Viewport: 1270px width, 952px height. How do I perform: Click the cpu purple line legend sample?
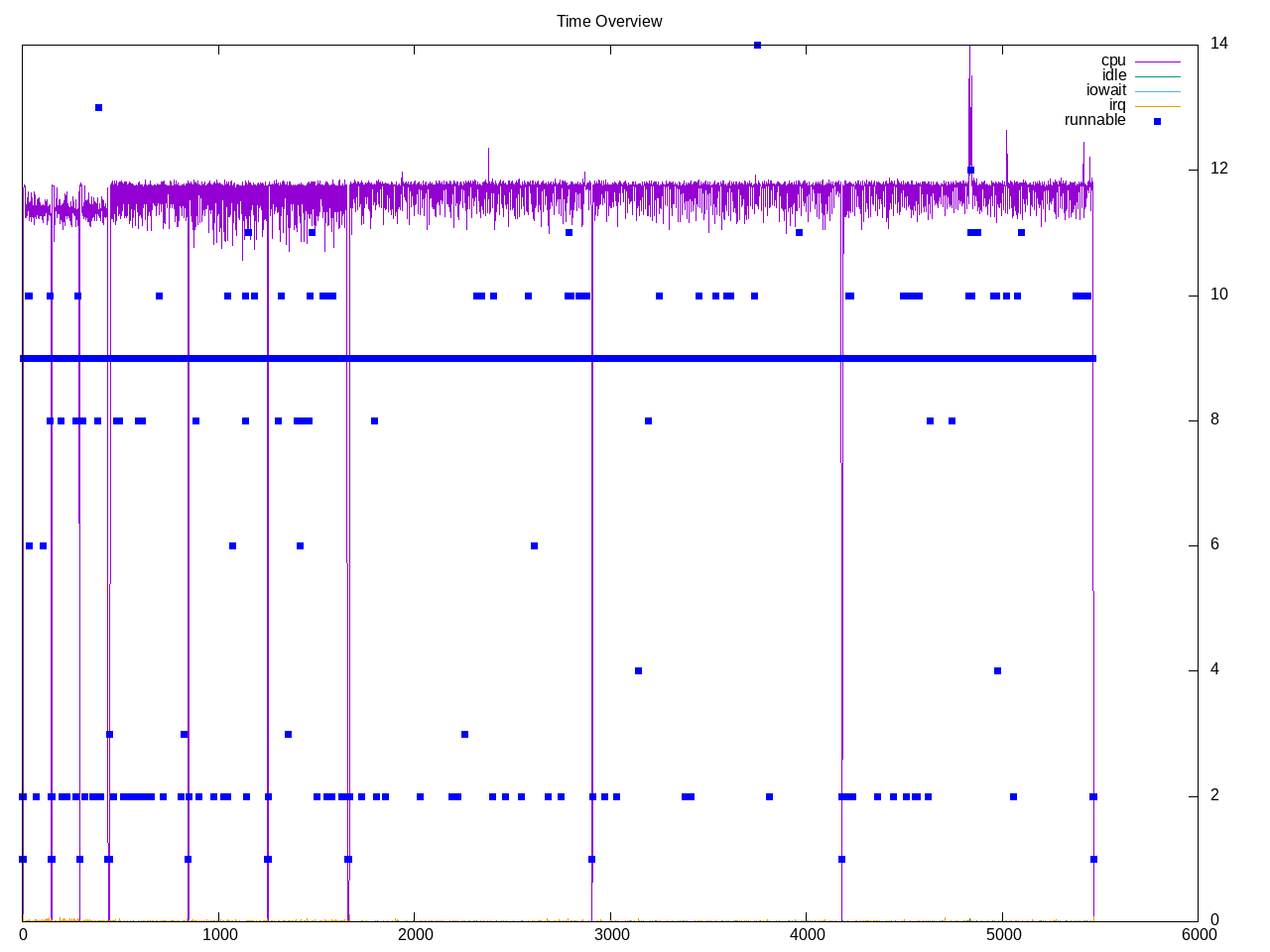(x=1157, y=61)
